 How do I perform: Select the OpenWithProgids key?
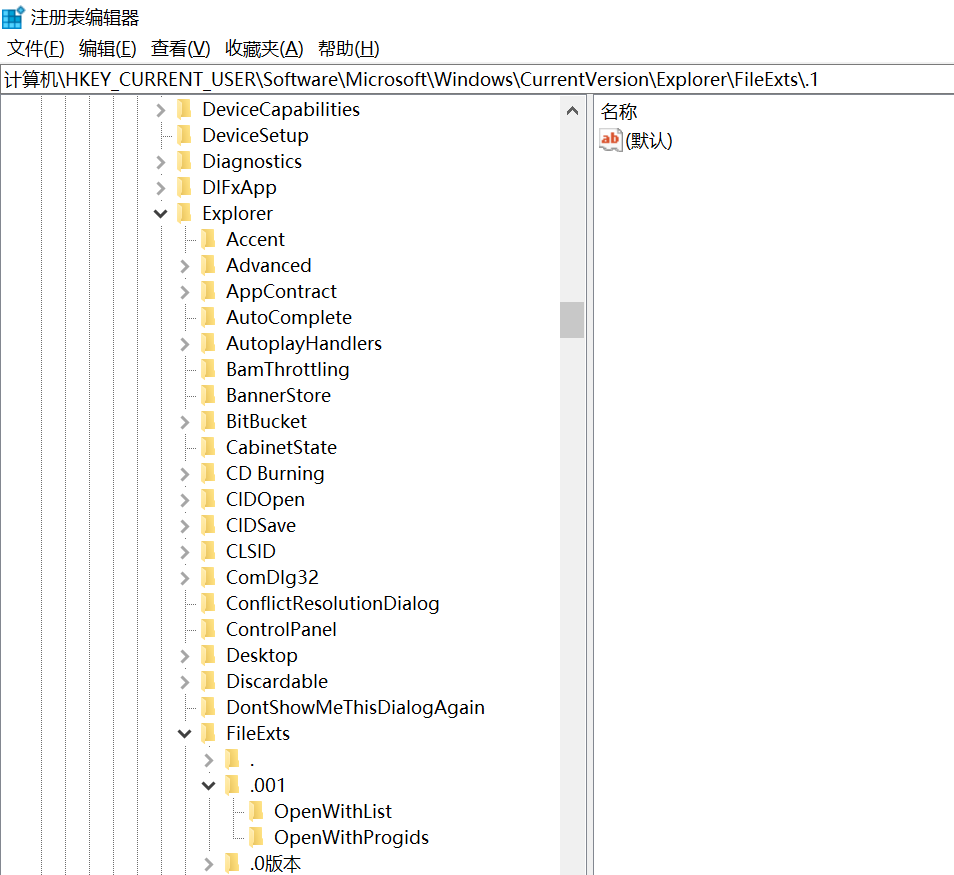[x=352, y=837]
